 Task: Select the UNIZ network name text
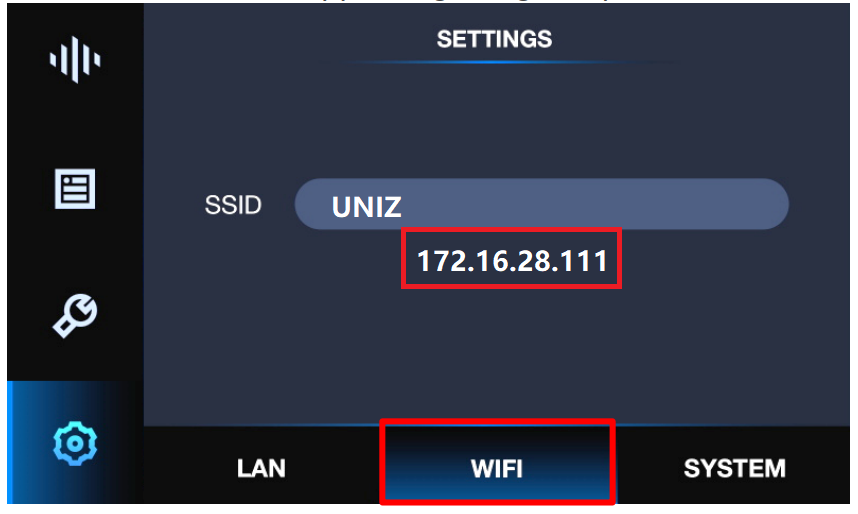[x=367, y=207]
